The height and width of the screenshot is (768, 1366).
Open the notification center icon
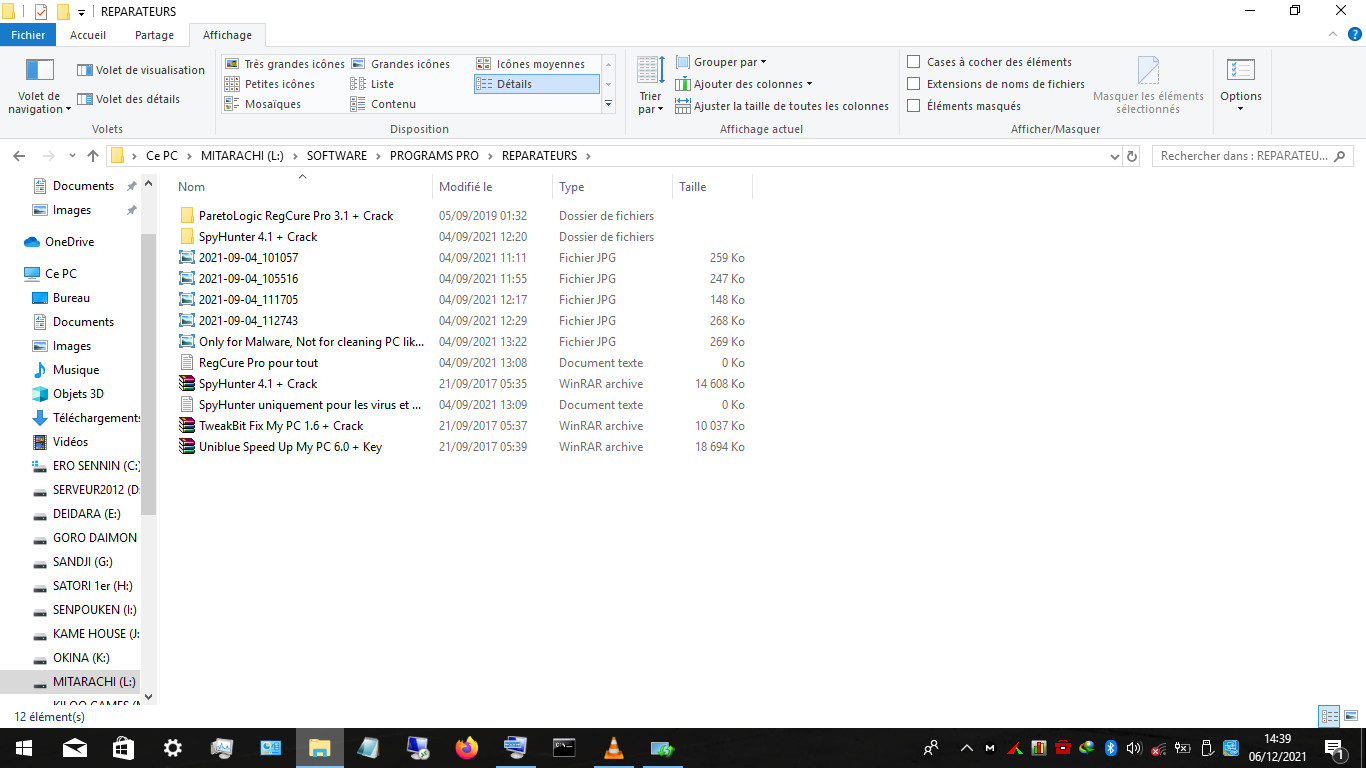coord(1334,748)
